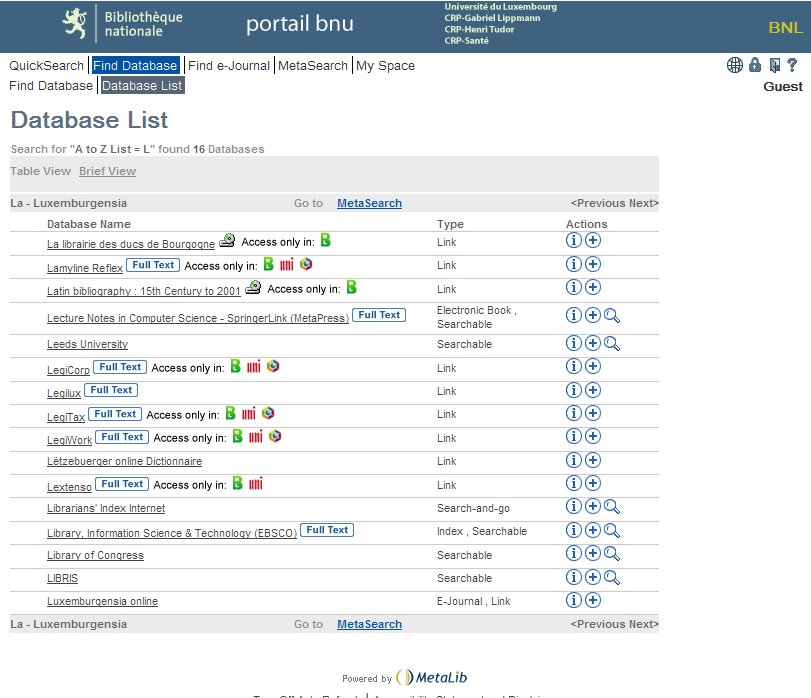Click the globe language icon in header
Viewport: 811px width, 698px height.
[734, 65]
